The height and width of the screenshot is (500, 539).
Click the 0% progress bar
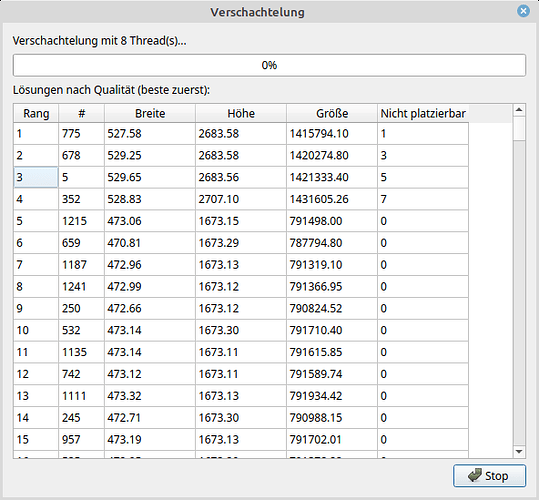coord(269,65)
